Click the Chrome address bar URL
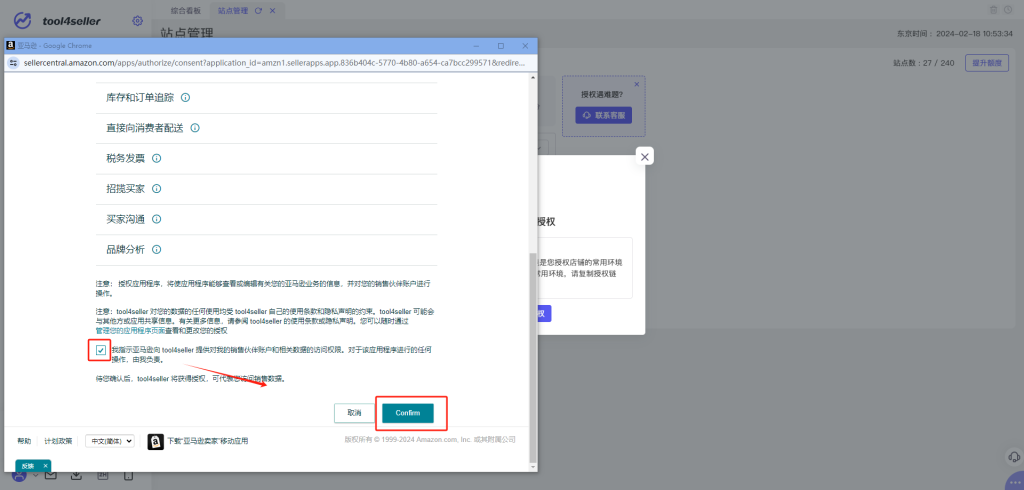Image resolution: width=1024 pixels, height=490 pixels. tap(274, 63)
